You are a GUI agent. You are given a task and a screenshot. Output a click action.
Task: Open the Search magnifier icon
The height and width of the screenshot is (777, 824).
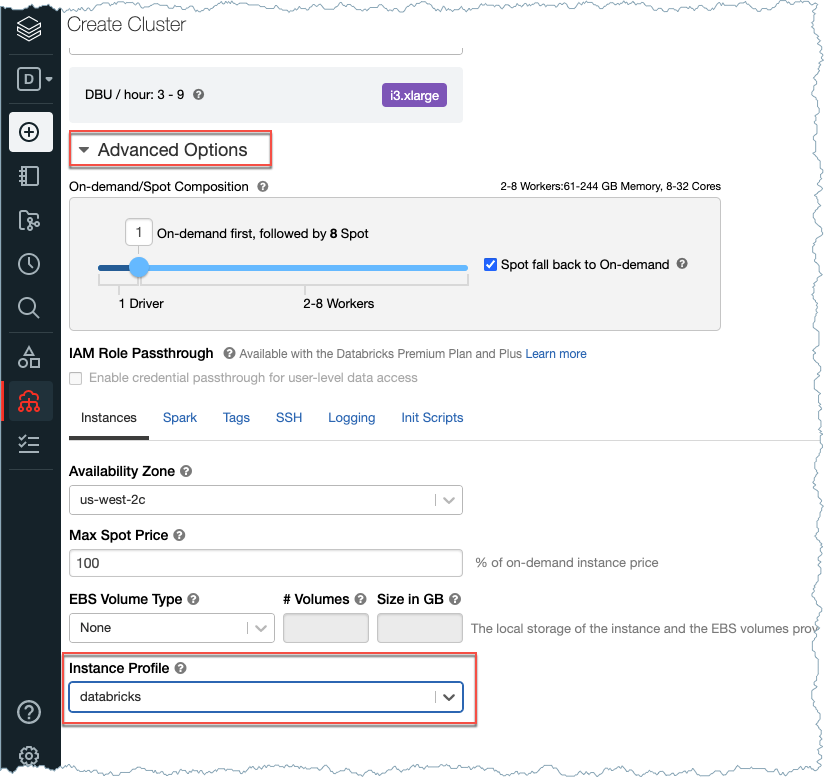tap(29, 308)
